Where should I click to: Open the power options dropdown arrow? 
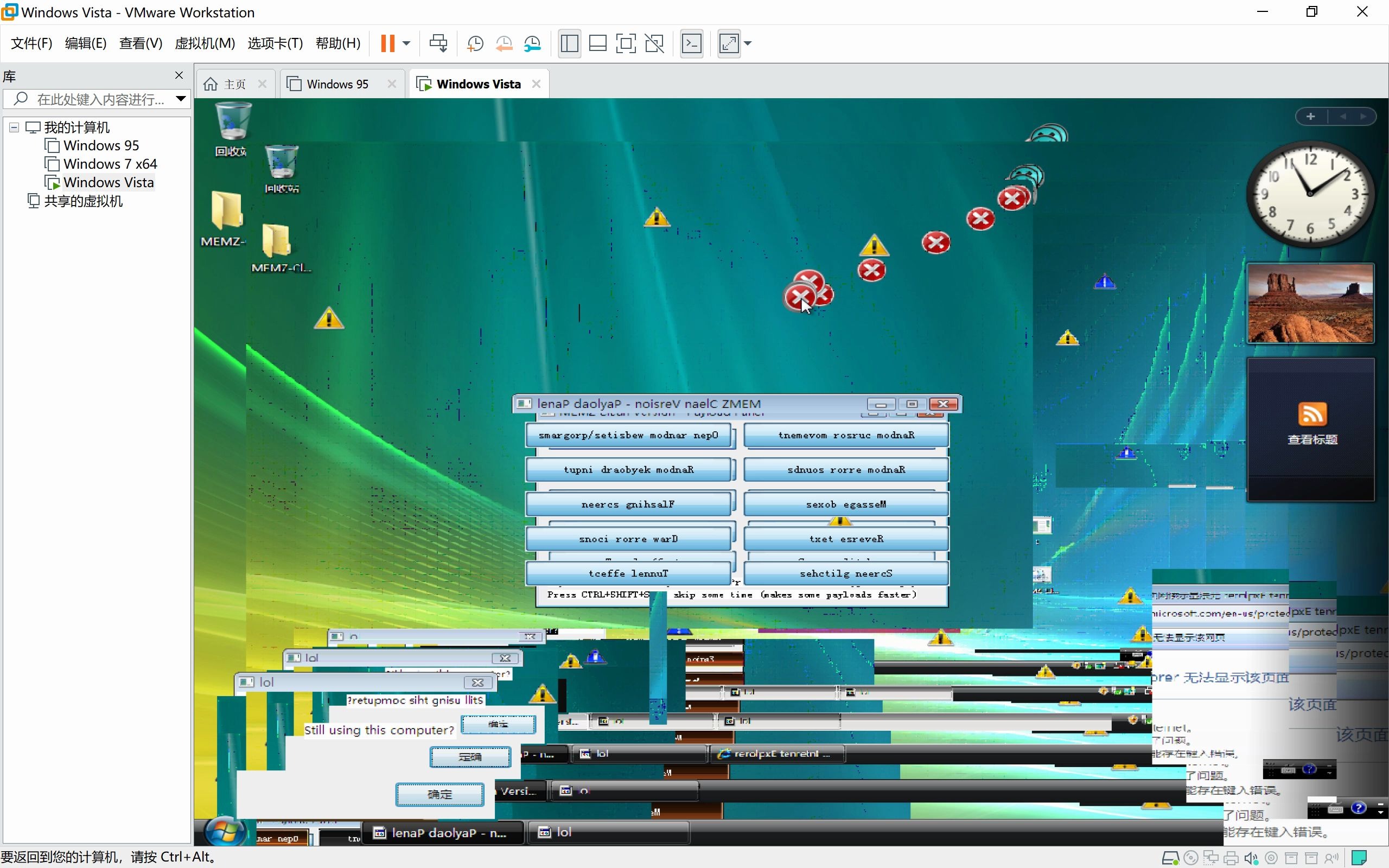(x=406, y=43)
